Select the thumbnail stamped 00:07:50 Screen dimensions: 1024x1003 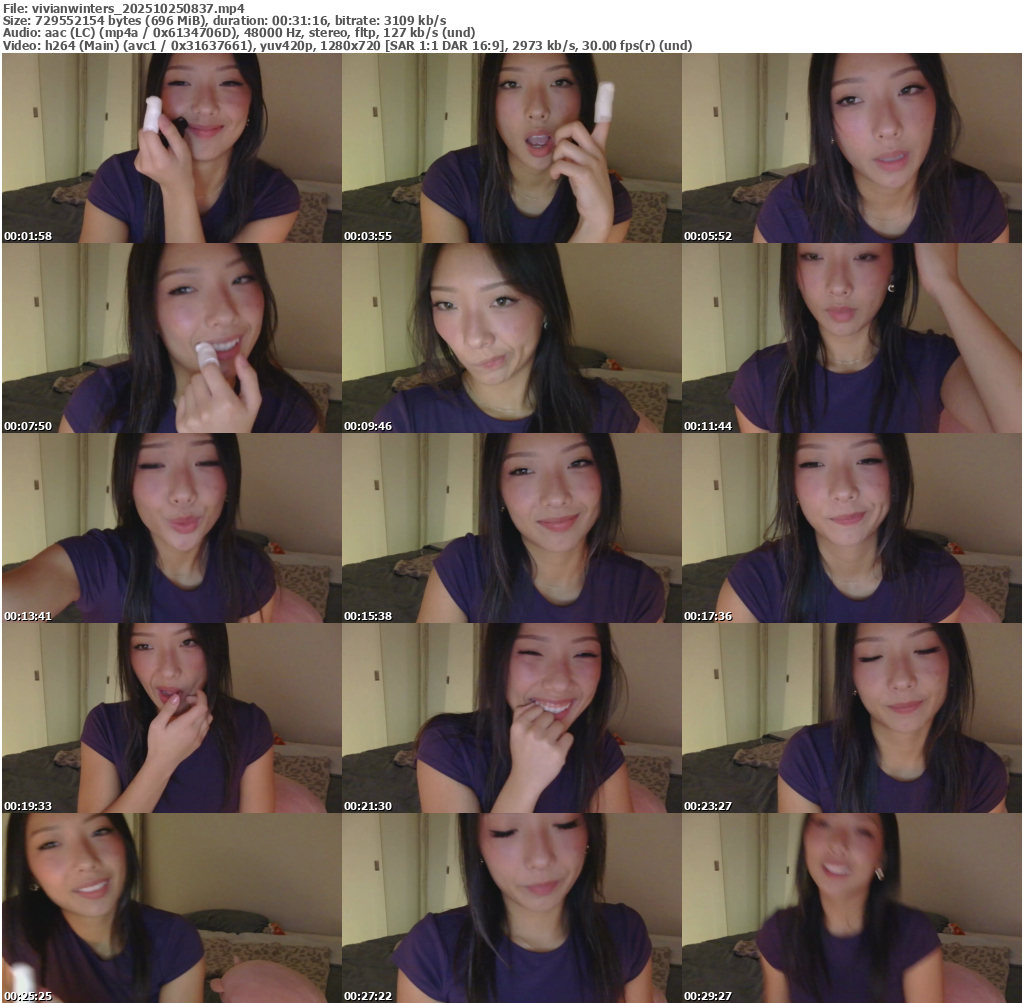tap(172, 338)
